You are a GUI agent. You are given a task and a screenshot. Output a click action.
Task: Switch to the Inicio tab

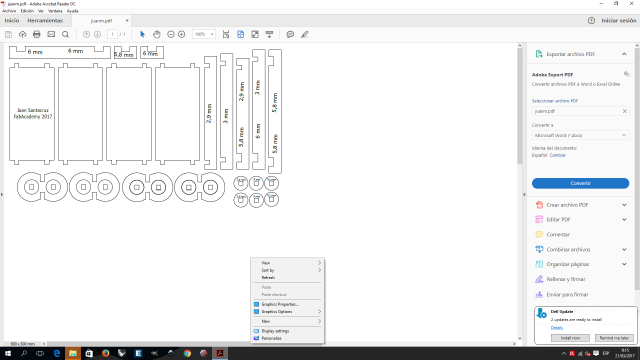click(12, 20)
